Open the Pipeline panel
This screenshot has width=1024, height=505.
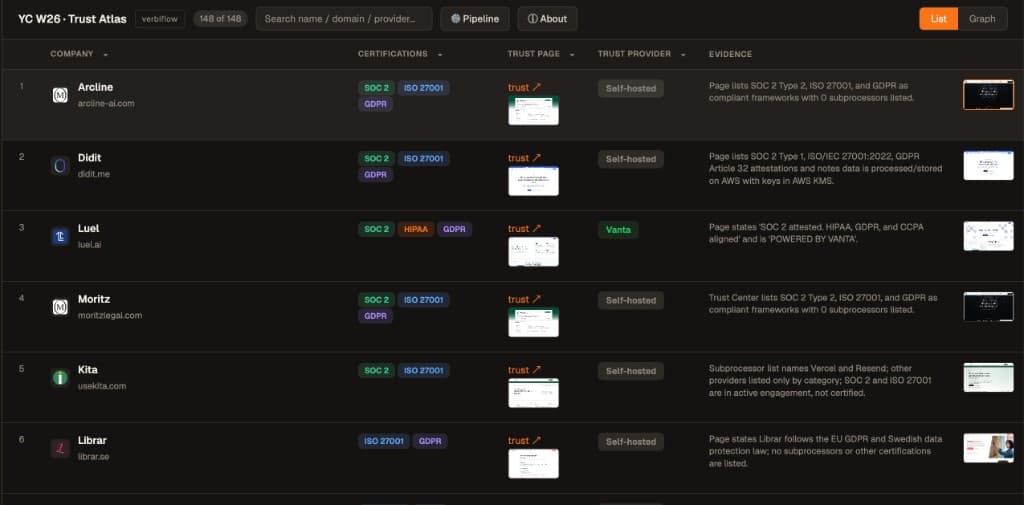tap(475, 19)
